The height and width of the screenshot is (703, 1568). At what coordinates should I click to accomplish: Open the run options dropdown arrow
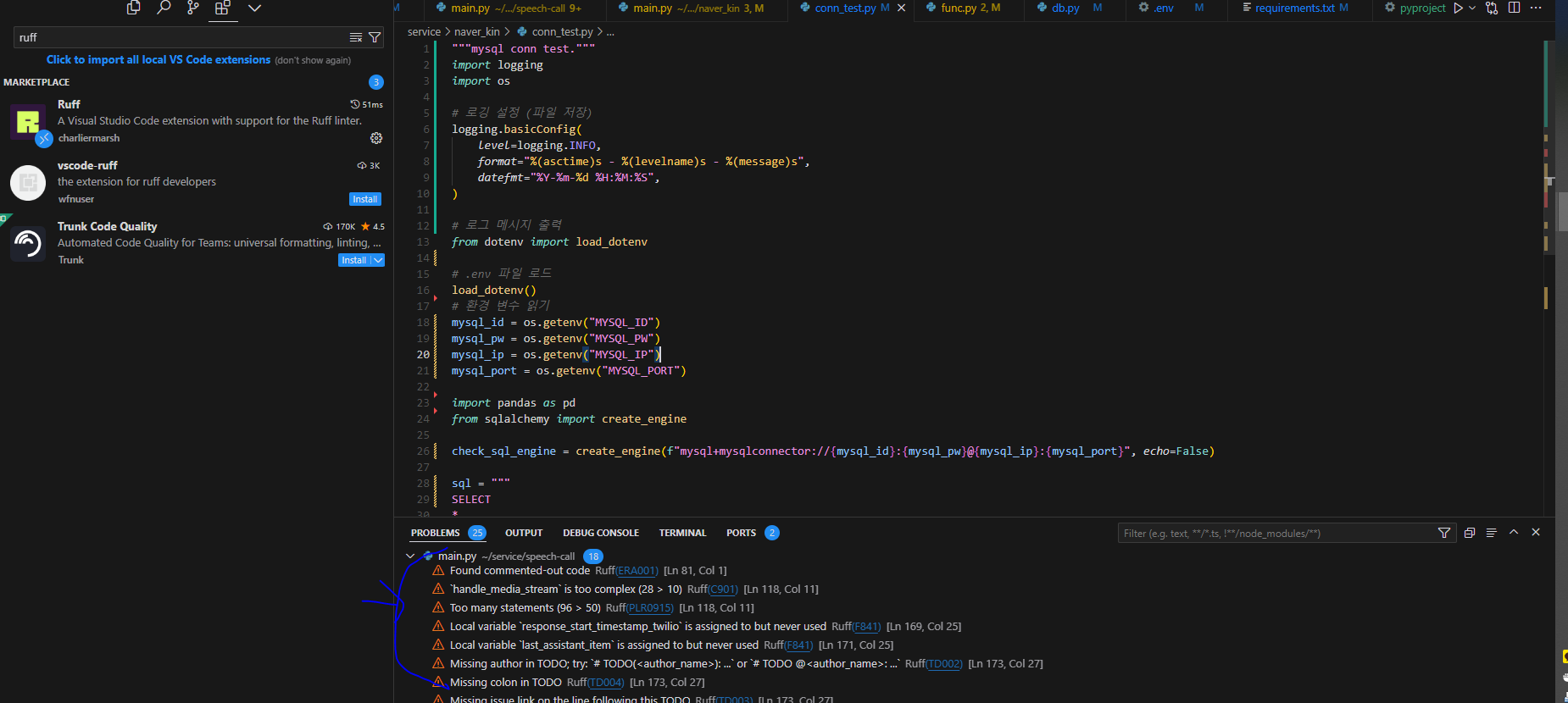(x=1472, y=8)
